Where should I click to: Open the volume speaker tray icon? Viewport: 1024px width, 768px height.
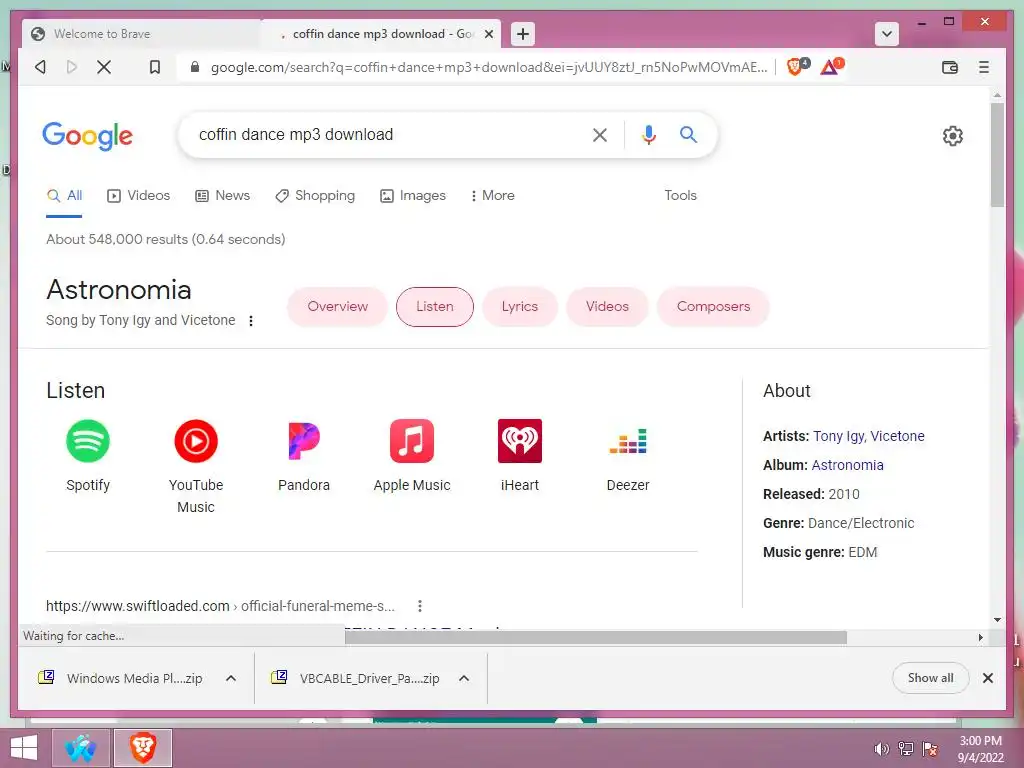[x=882, y=749]
